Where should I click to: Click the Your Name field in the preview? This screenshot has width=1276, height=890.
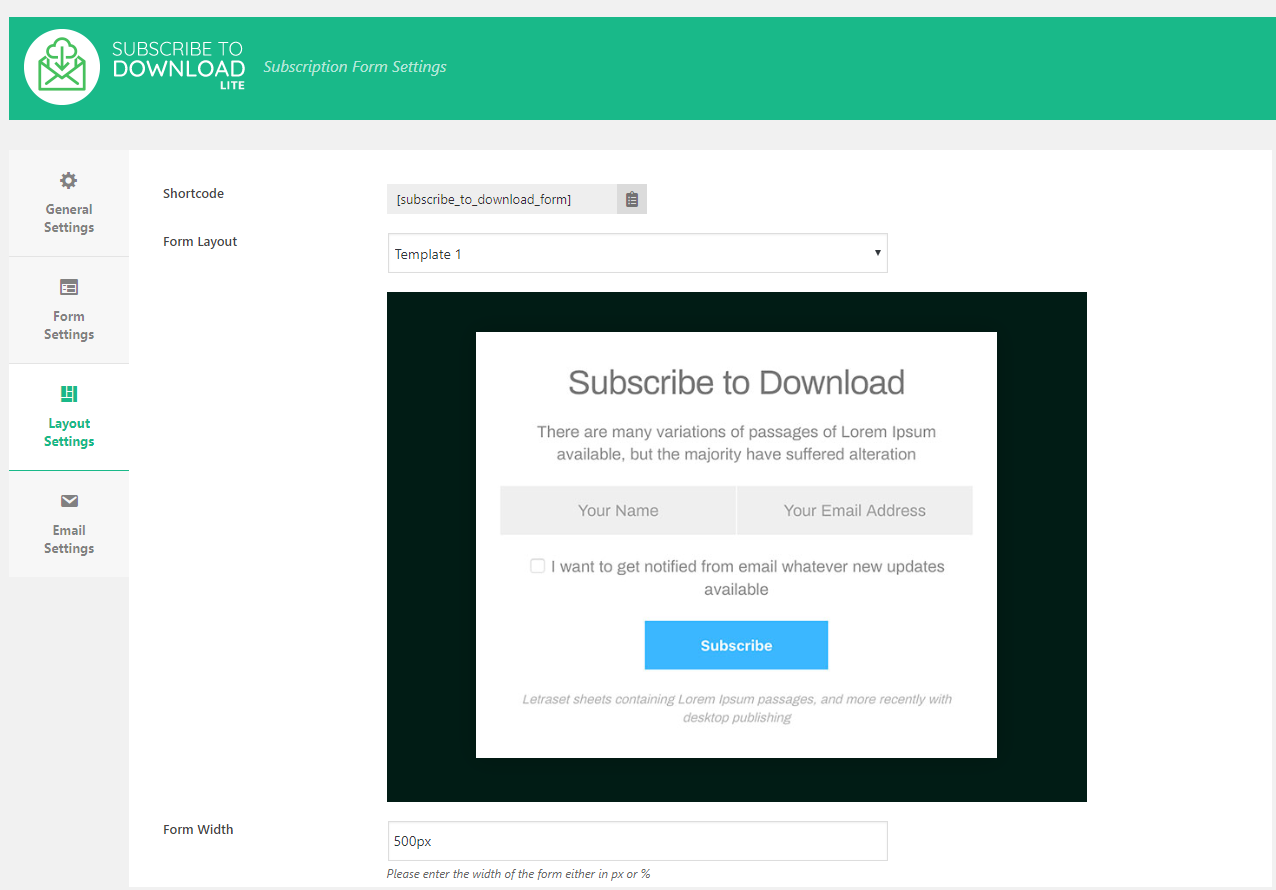coord(618,510)
